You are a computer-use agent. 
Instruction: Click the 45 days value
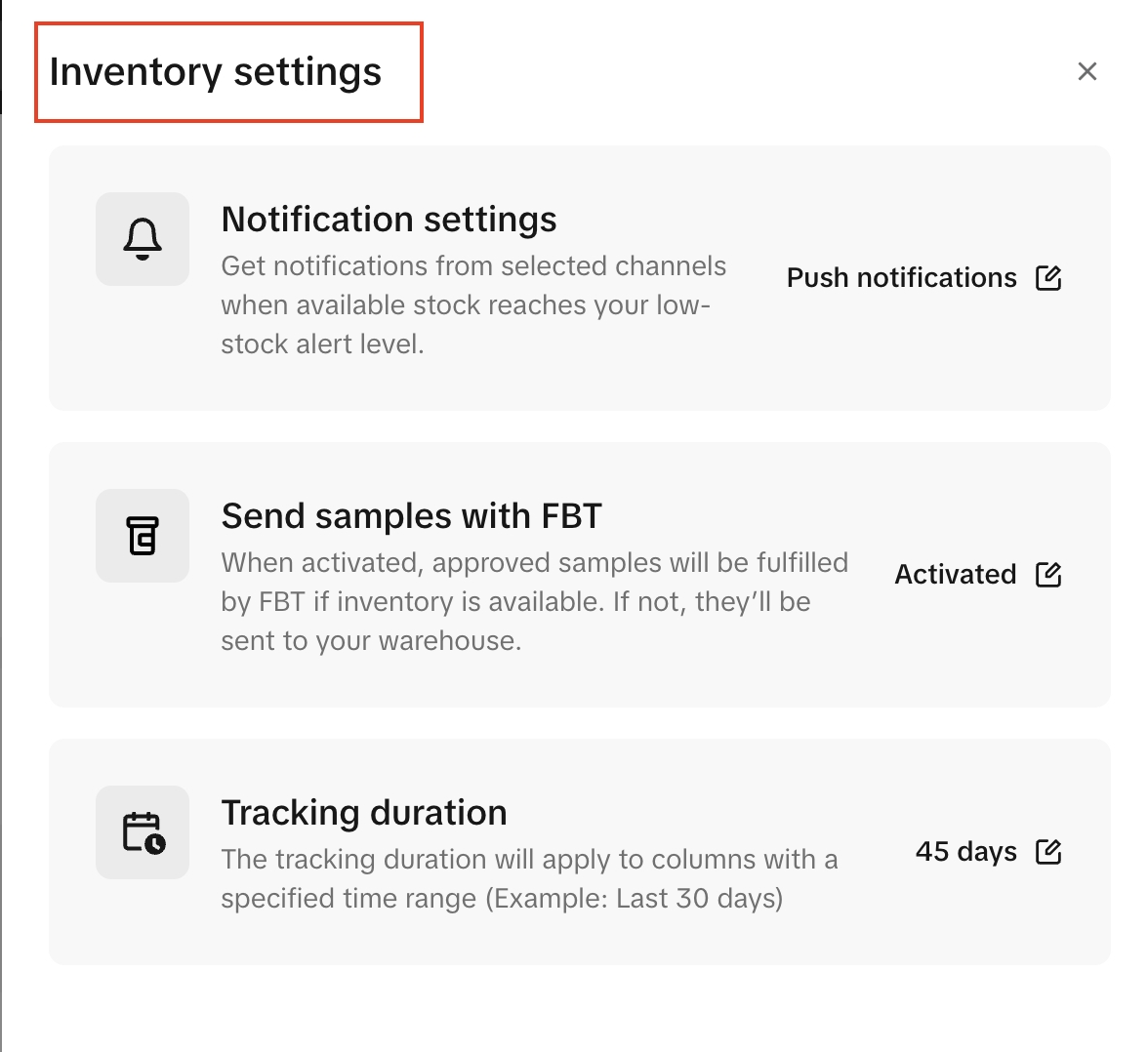[965, 852]
